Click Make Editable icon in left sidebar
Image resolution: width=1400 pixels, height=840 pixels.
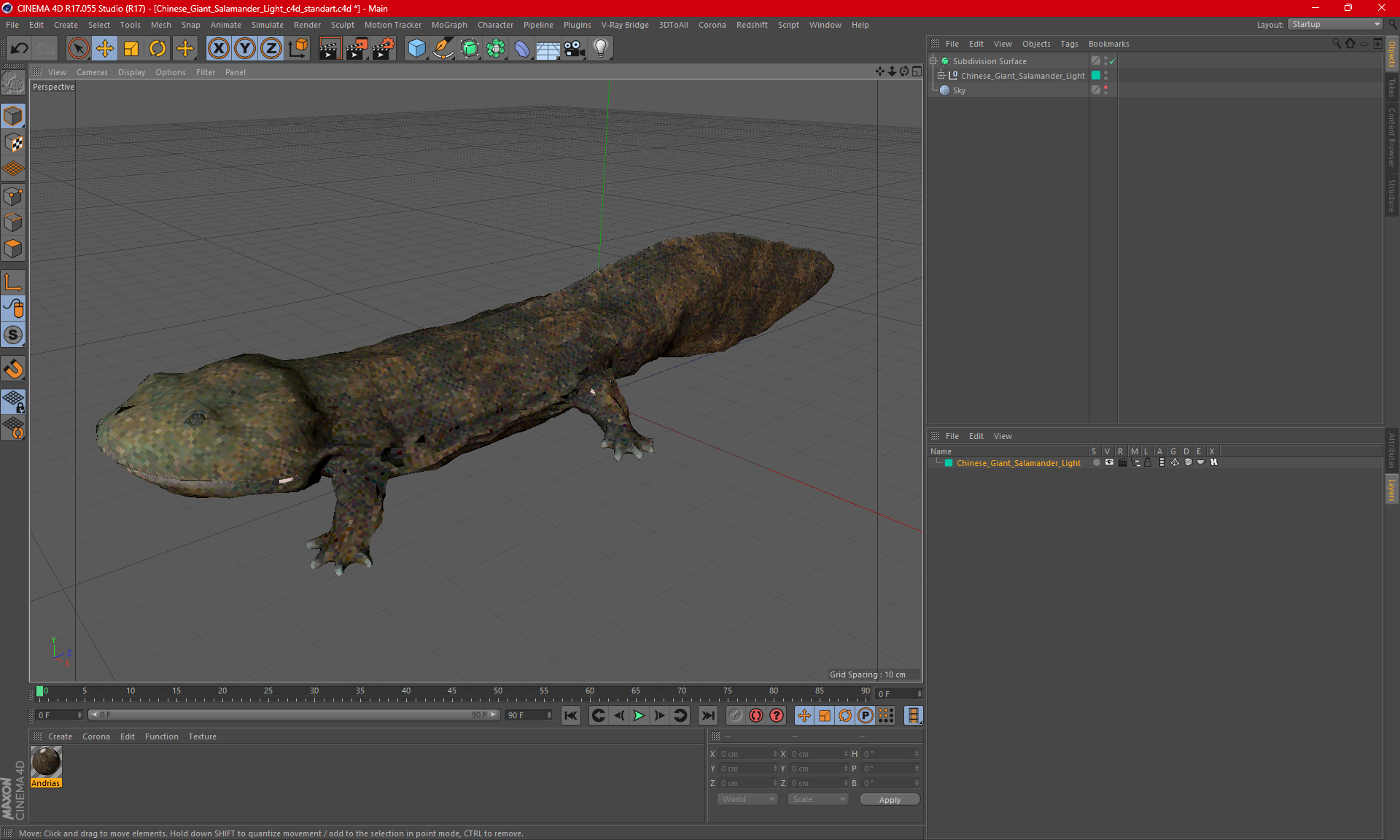tap(13, 84)
